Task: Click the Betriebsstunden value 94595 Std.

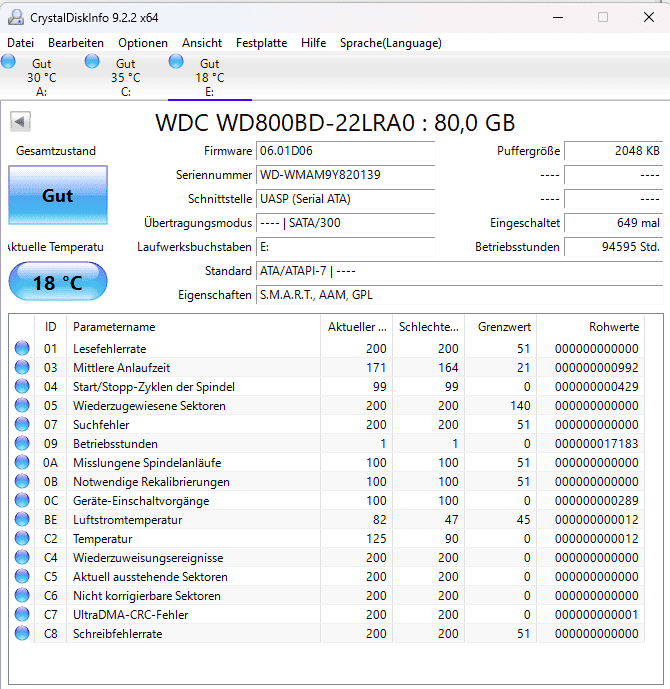Action: 613,247
